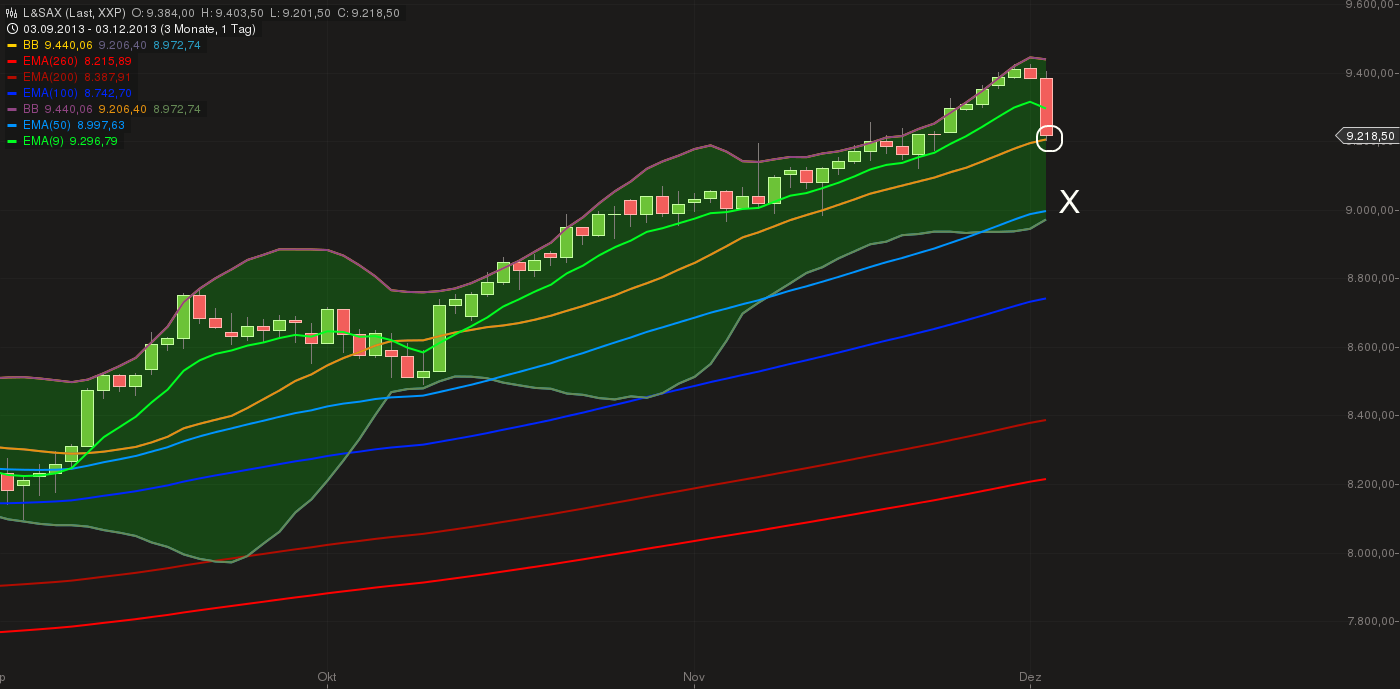The height and width of the screenshot is (689, 1400).
Task: Toggle visibility of the EMA(50) indicator
Action: point(12,125)
